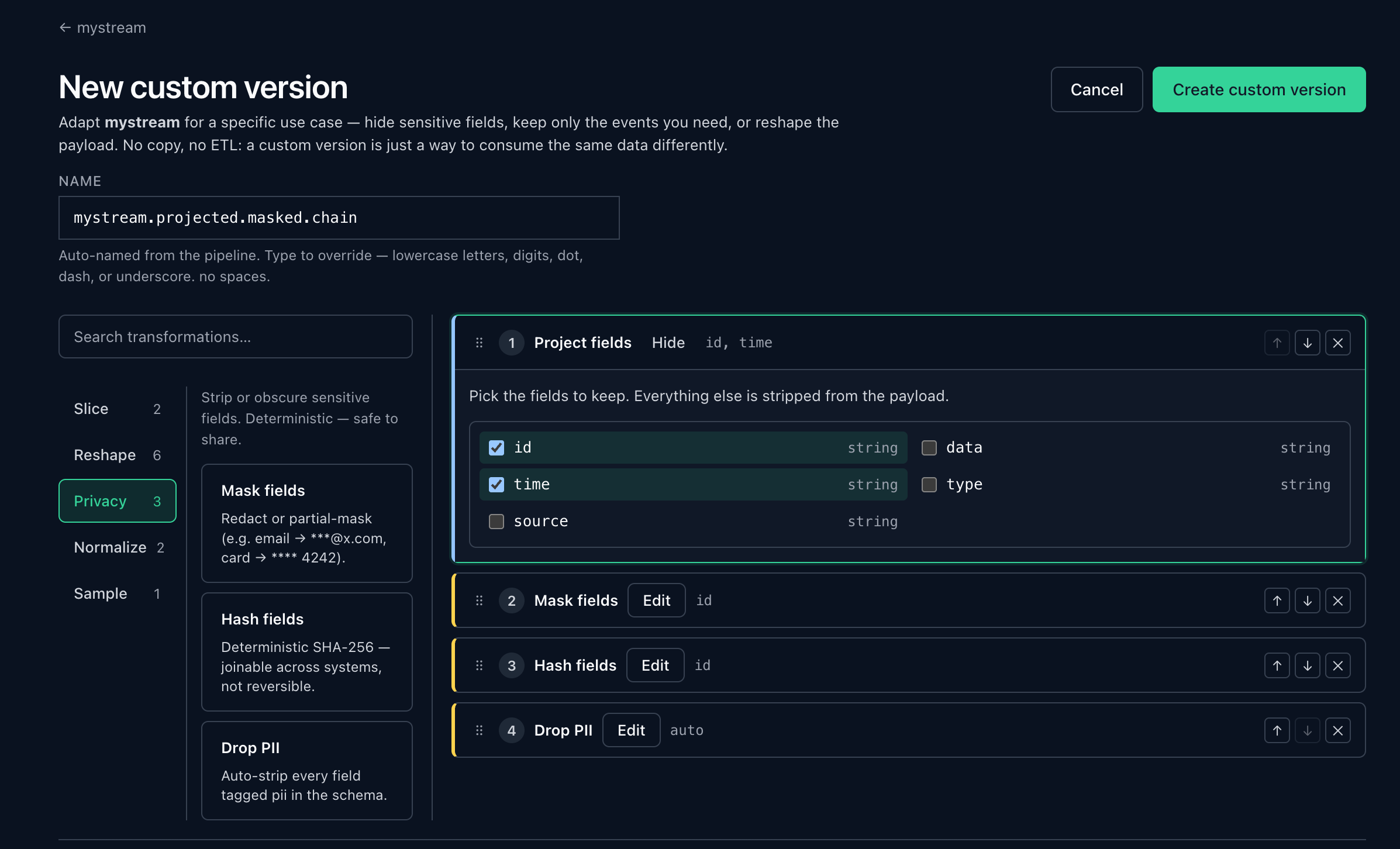Uncheck the id field checkbox
The image size is (1400, 849).
(x=496, y=448)
